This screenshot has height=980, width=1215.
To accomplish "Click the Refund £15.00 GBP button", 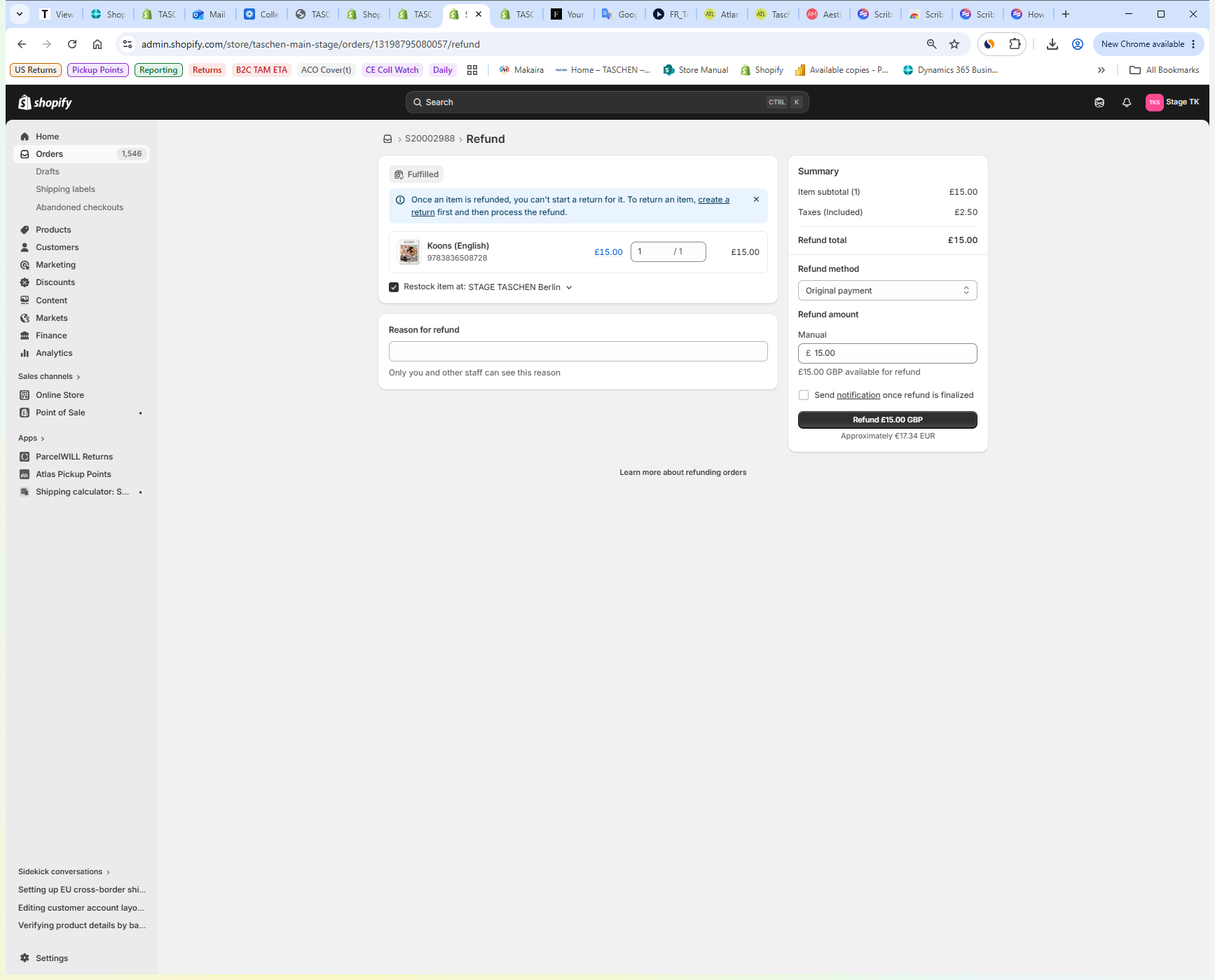I will pos(887,420).
